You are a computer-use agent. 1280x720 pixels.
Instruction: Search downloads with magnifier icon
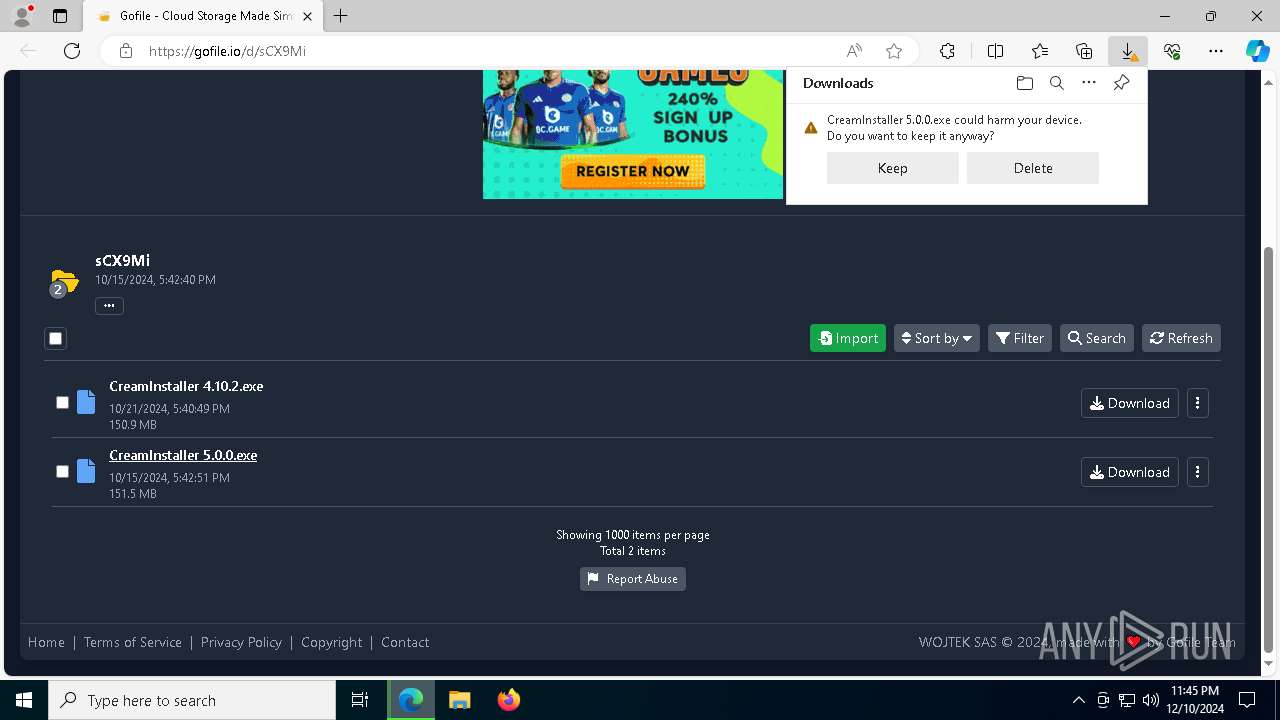tap(1056, 83)
